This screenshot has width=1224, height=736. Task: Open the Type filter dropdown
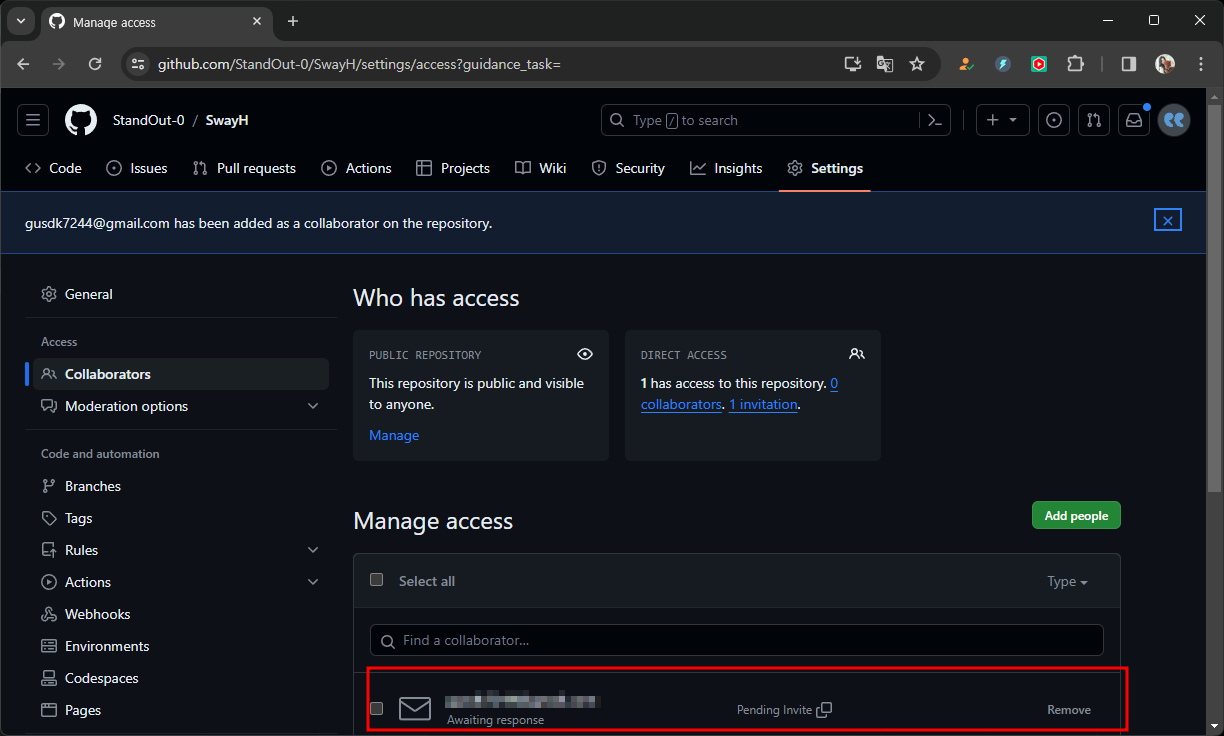coord(1067,581)
